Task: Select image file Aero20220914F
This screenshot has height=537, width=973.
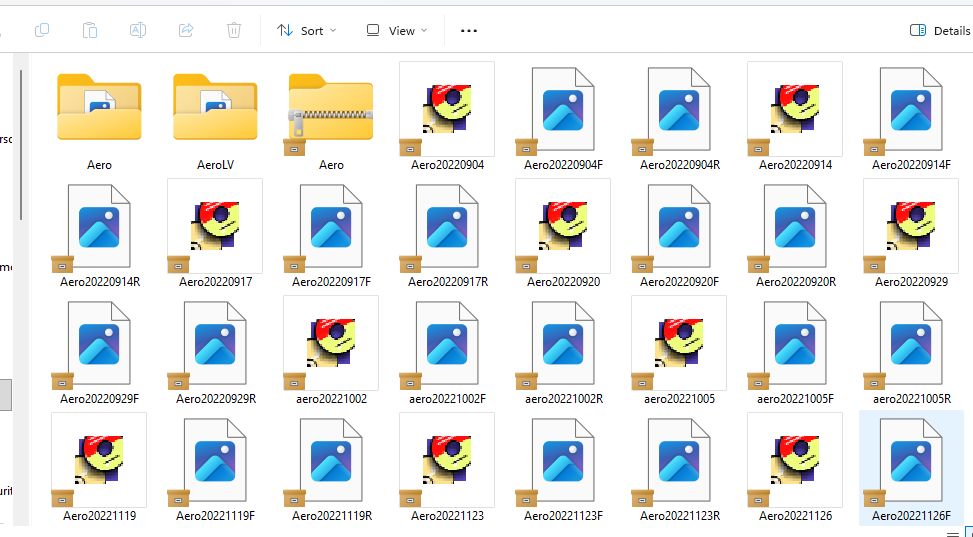Action: click(911, 118)
